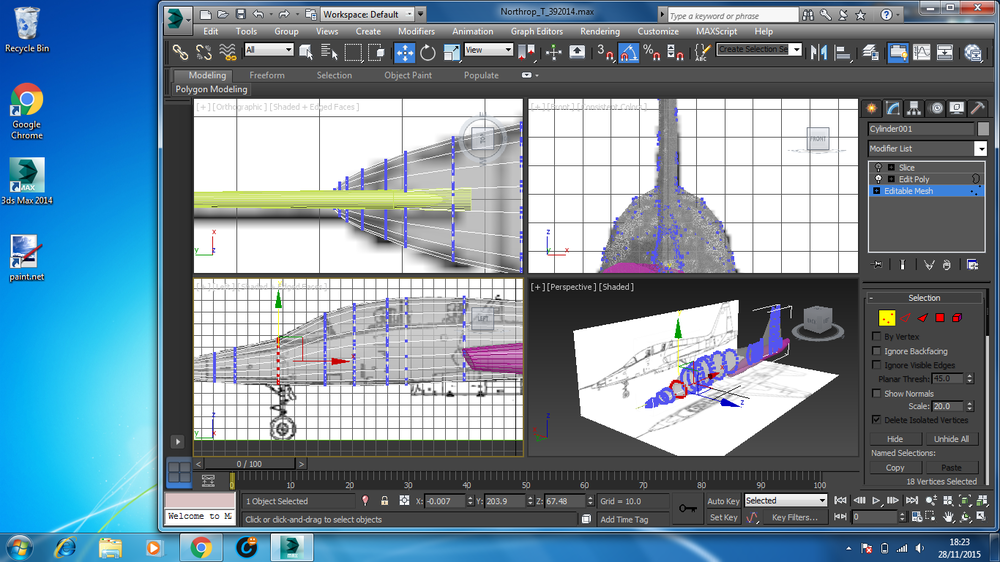Screen dimensions: 1000x562
Task: Open the Modifier List dropdown
Action: coord(980,149)
